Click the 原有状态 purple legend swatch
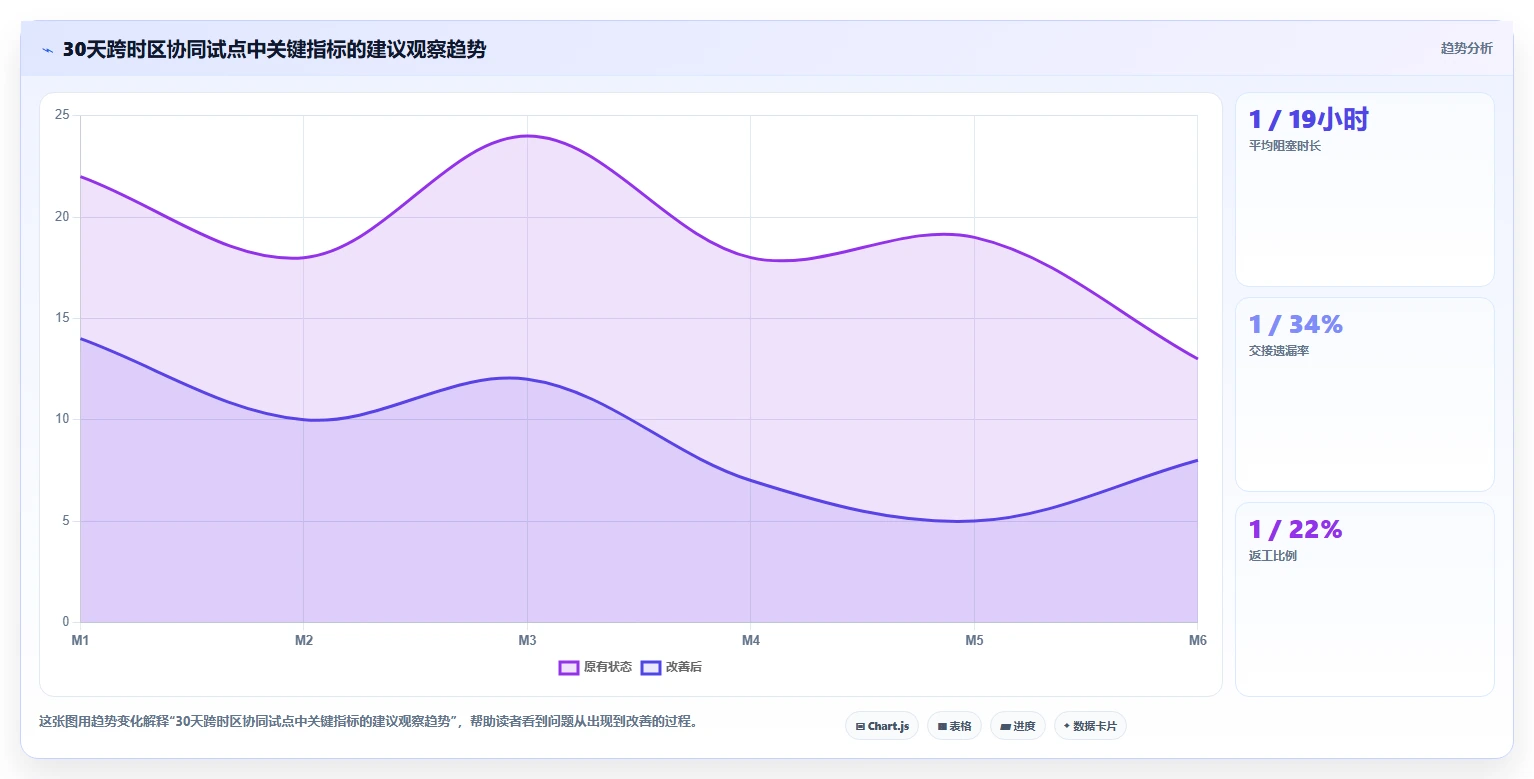 (569, 667)
